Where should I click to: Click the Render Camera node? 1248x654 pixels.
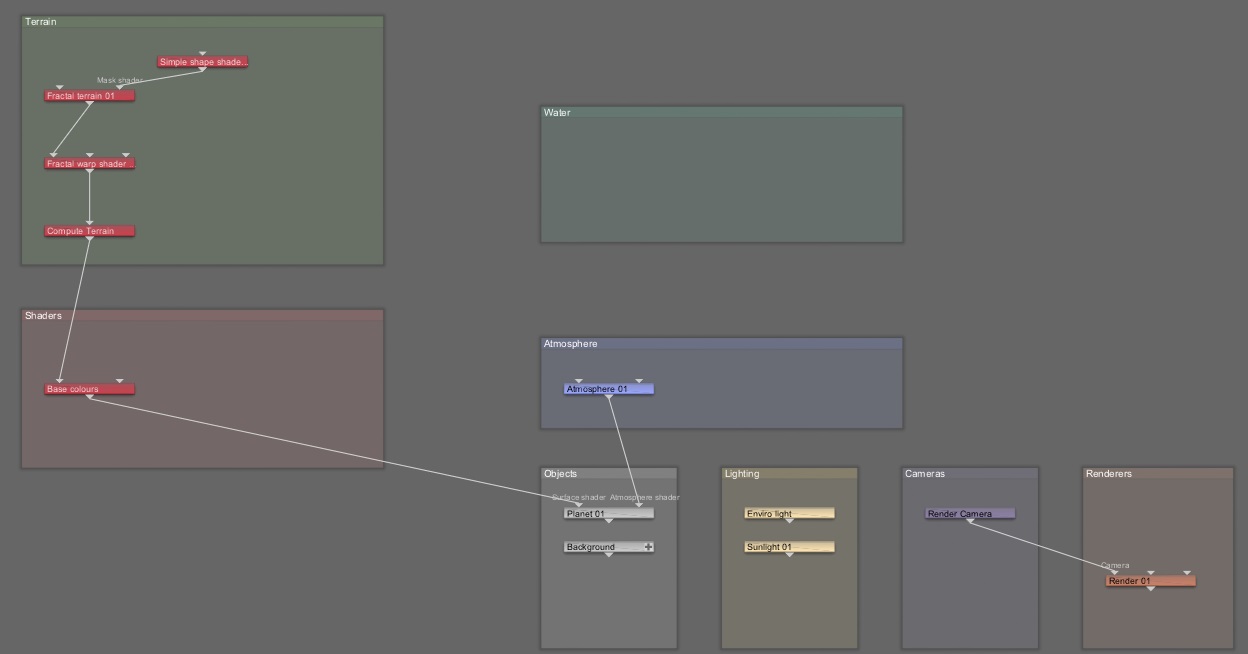(x=969, y=514)
